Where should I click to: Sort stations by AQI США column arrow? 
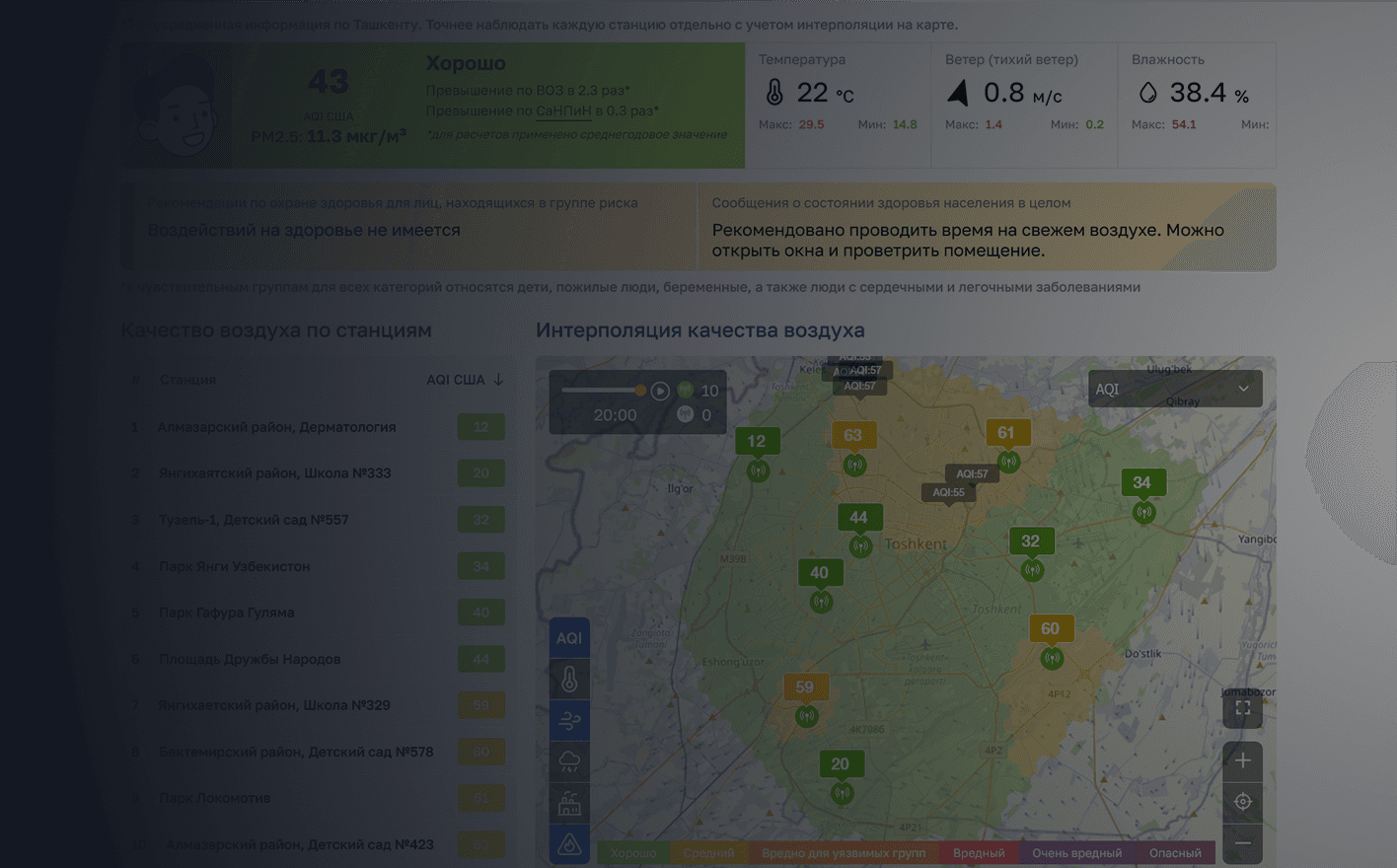point(498,379)
